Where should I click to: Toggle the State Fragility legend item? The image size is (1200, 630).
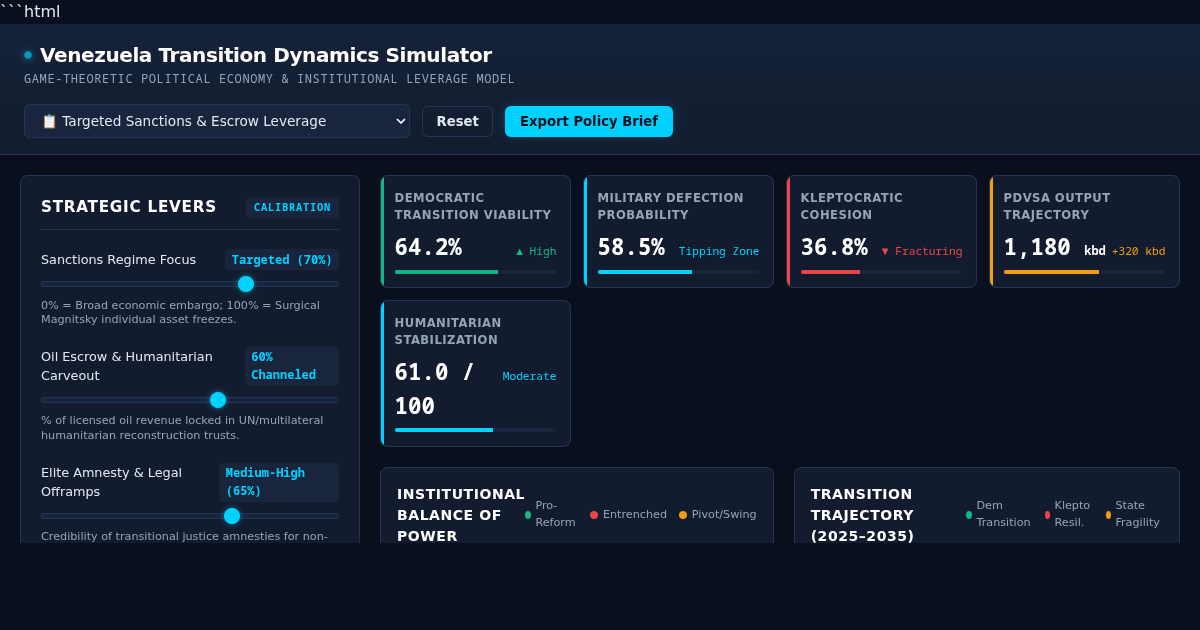point(1134,515)
